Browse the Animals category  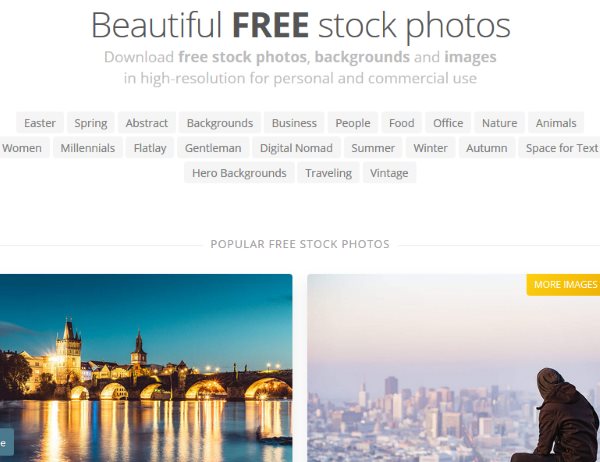[556, 123]
